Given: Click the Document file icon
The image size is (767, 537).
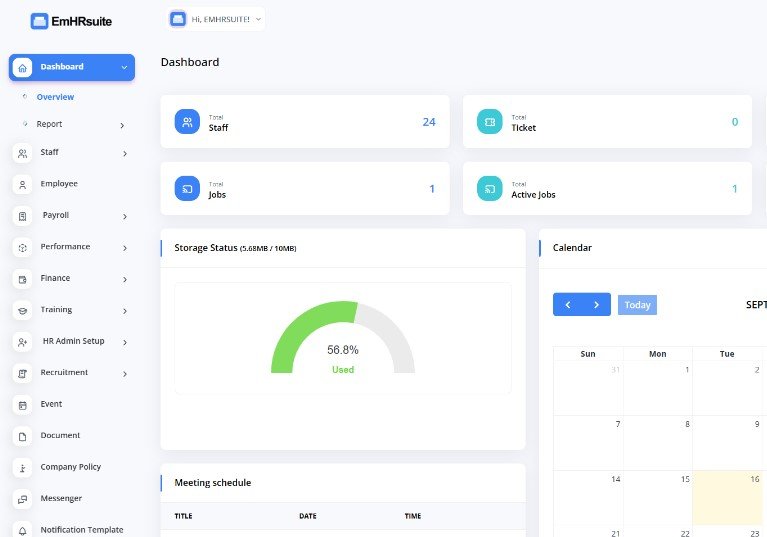Looking at the screenshot, I should [x=23, y=437].
